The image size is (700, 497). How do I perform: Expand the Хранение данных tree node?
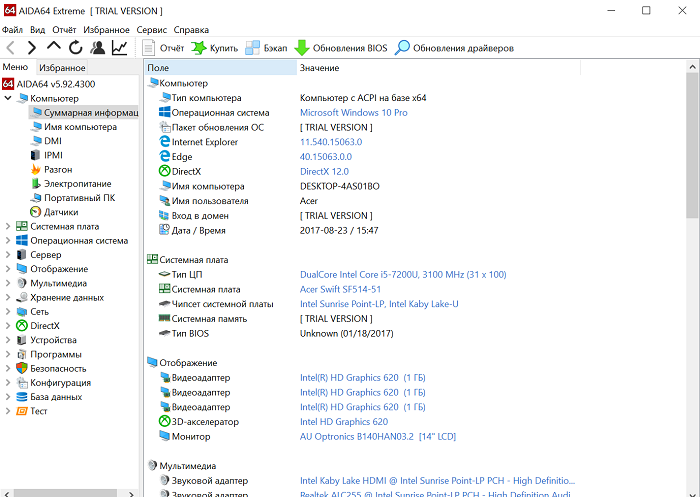[x=8, y=297]
